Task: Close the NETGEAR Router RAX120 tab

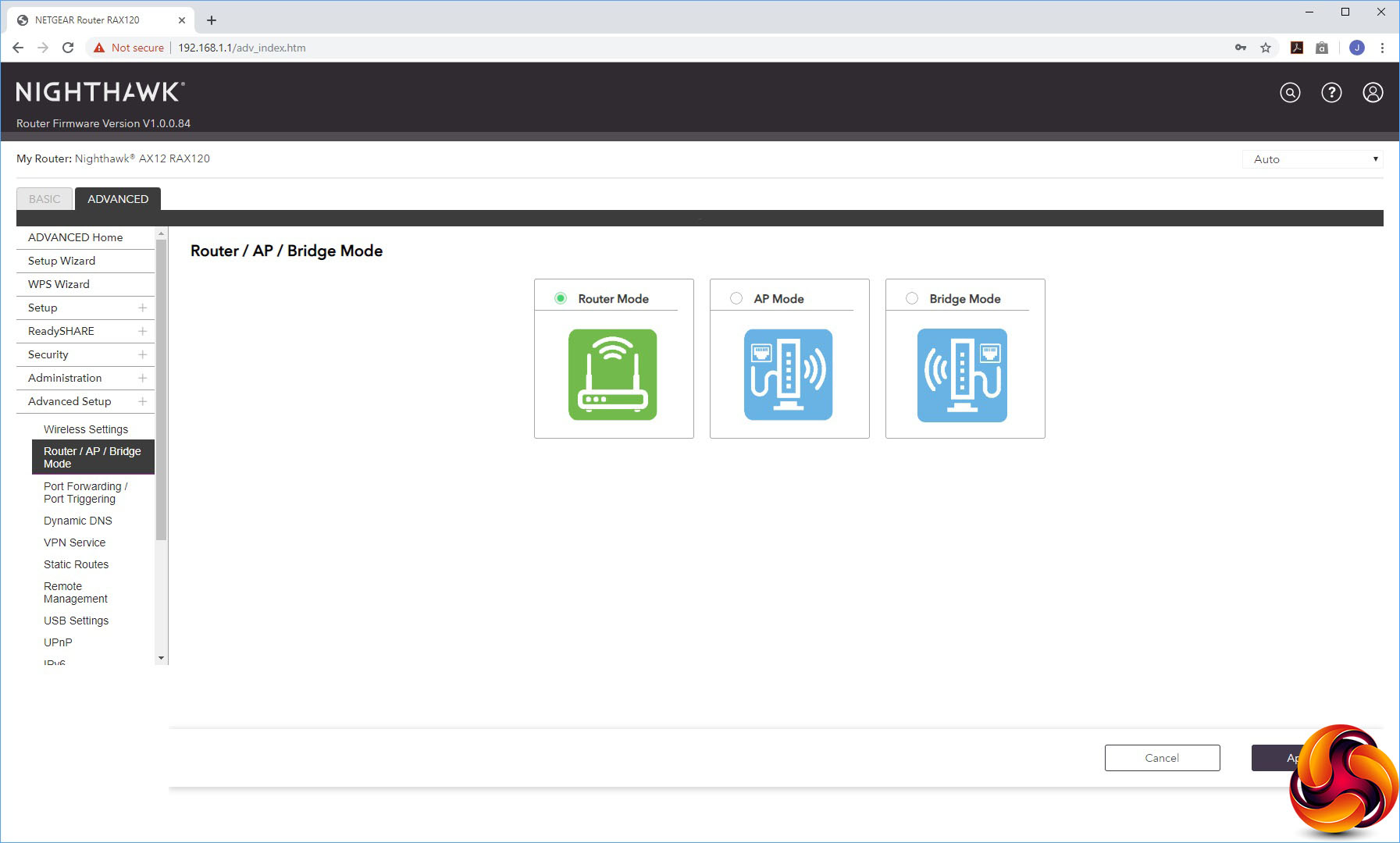Action: click(182, 20)
